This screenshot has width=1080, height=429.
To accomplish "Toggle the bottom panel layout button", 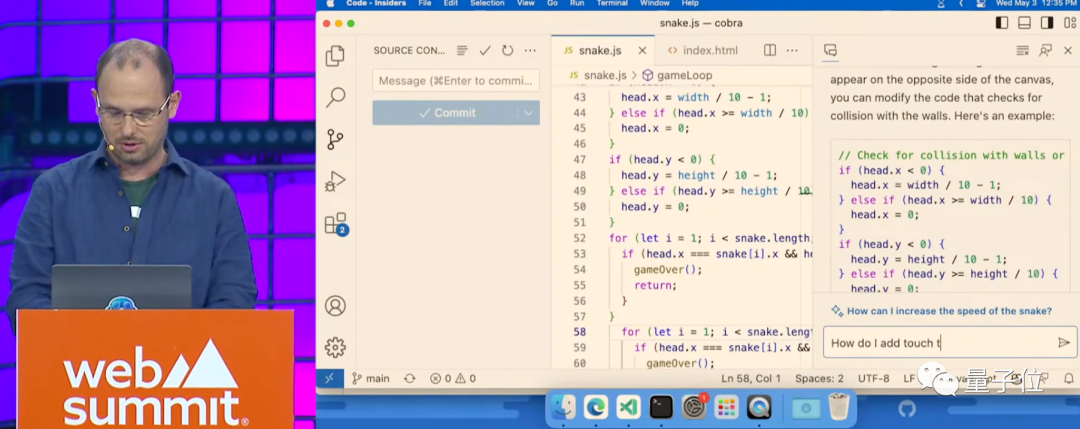I will 1024,22.
